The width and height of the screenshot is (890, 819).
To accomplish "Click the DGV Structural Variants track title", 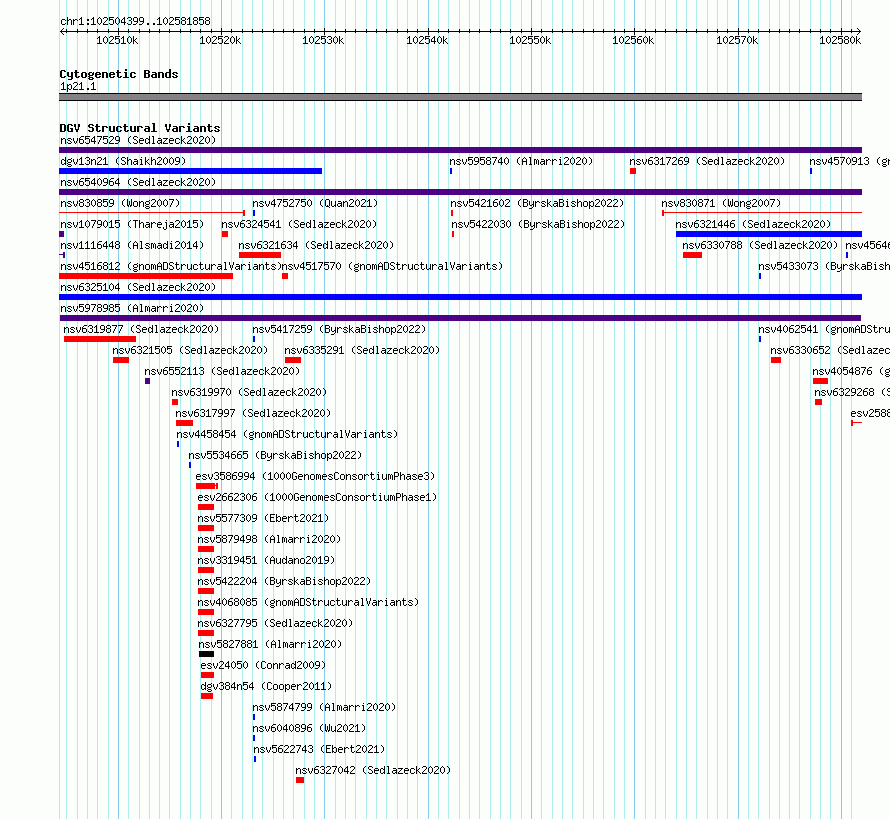I will click(140, 128).
